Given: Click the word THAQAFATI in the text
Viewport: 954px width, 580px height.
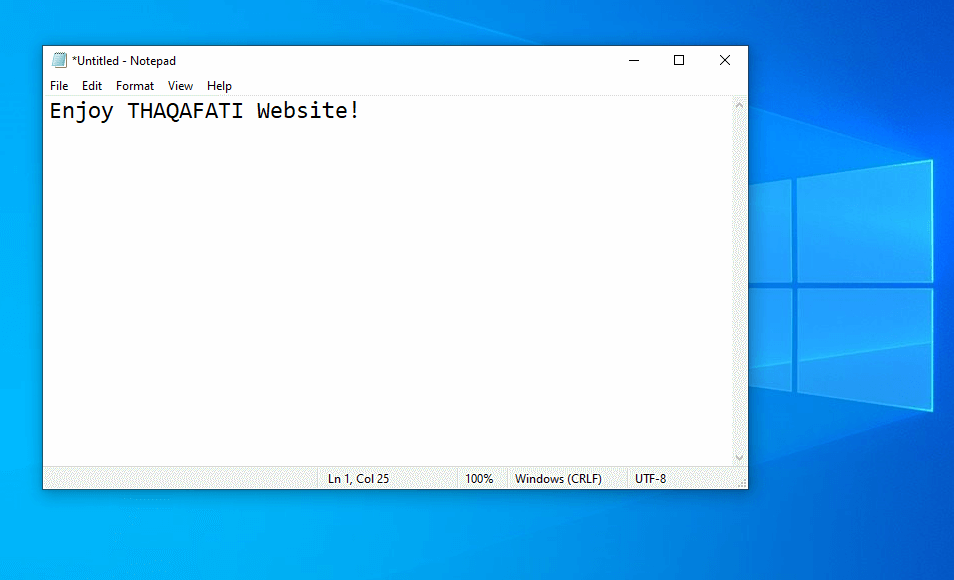Looking at the screenshot, I should (185, 111).
